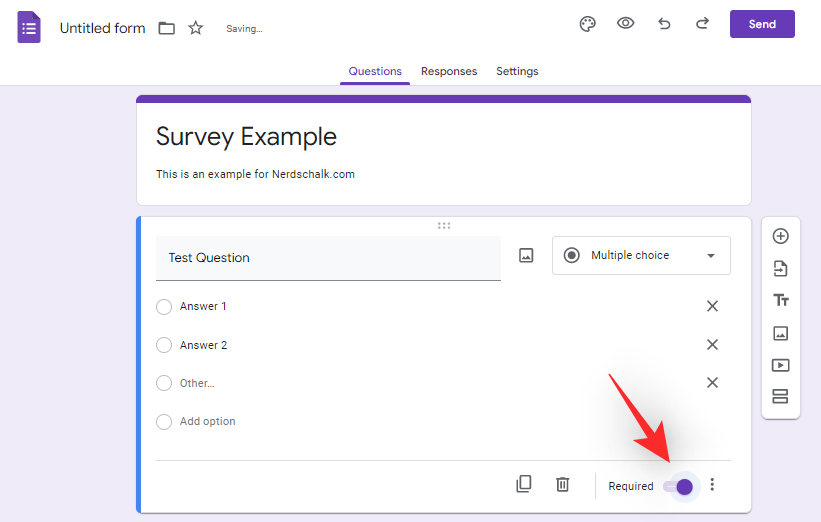821x522 pixels.
Task: Click the Test Question title field
Action: [x=328, y=258]
